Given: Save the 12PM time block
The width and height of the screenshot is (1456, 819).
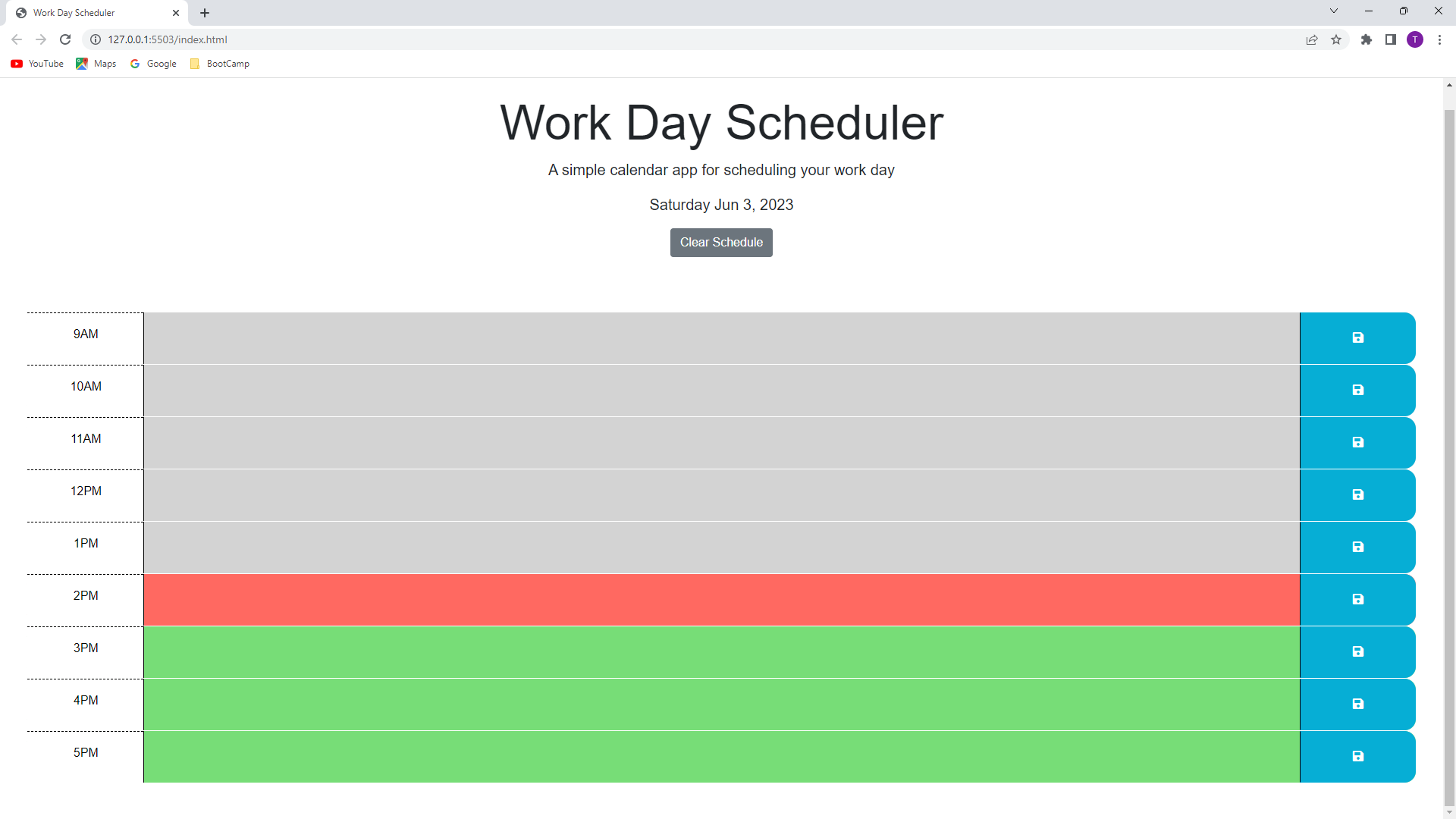Looking at the screenshot, I should [x=1357, y=494].
